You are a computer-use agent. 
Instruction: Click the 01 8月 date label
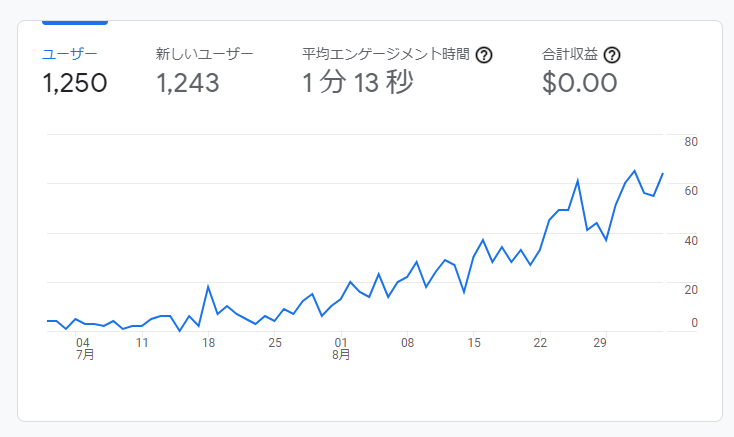coord(341,347)
